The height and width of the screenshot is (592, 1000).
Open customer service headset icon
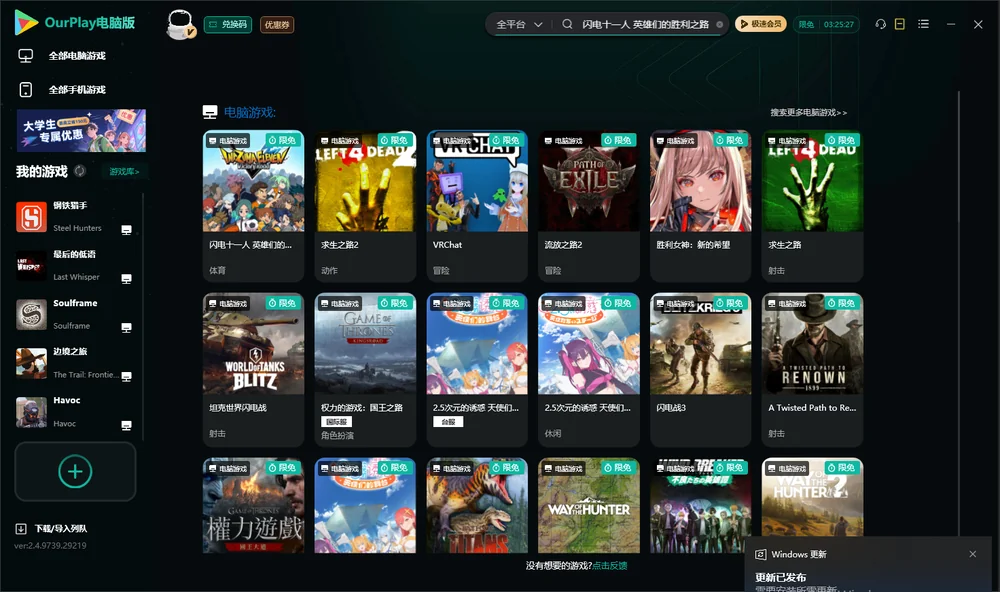[881, 24]
